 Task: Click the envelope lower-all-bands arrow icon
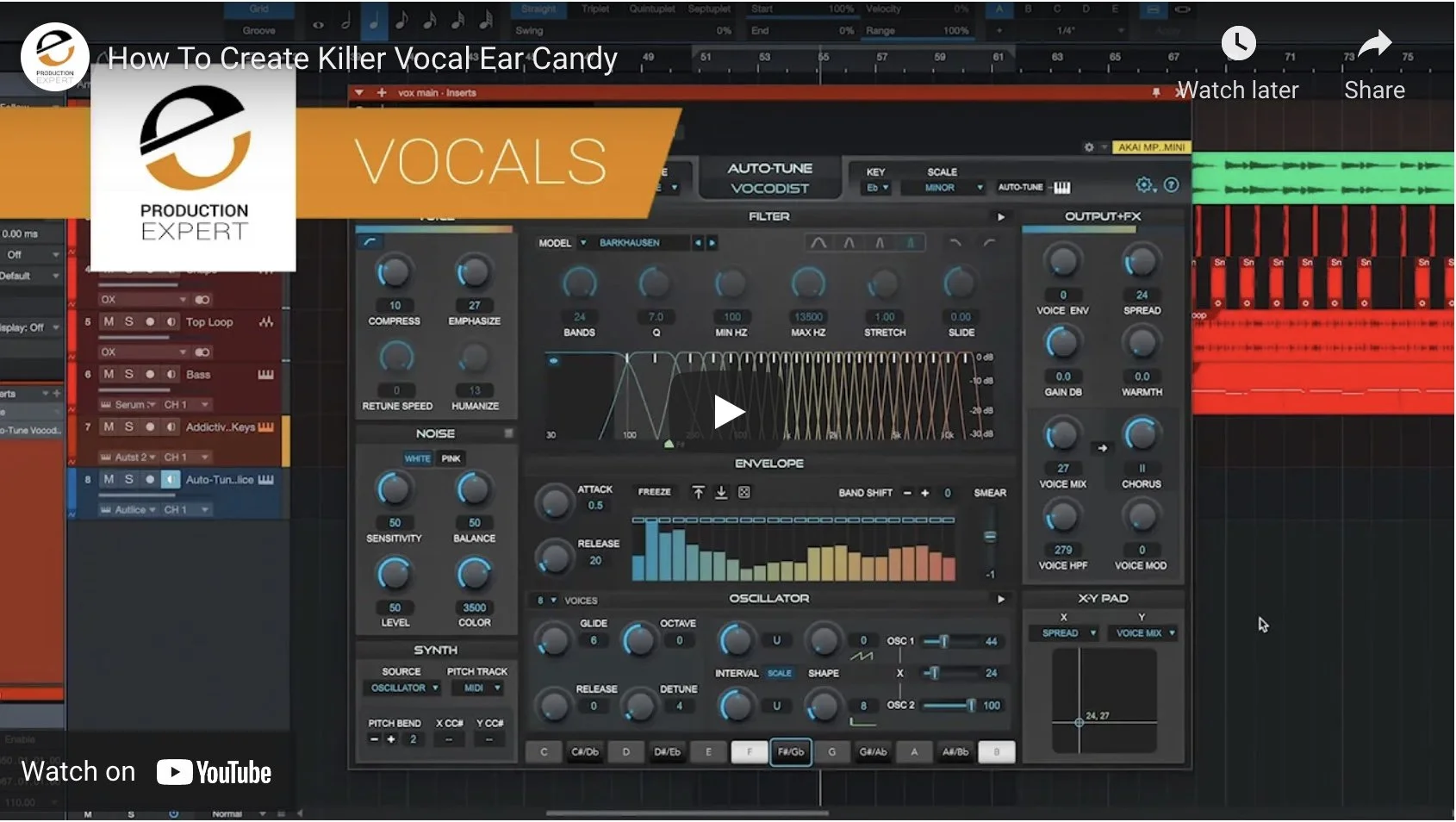[x=721, y=492]
